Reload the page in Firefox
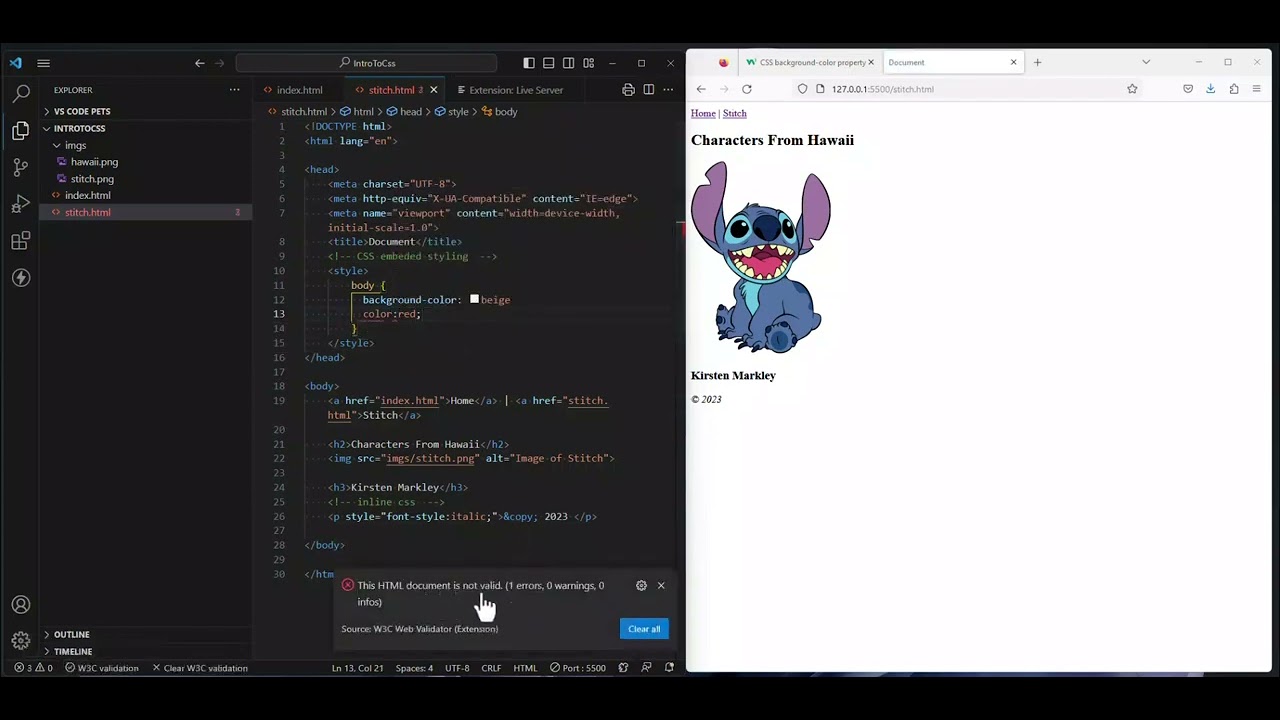Image resolution: width=1280 pixels, height=720 pixels. (x=746, y=89)
